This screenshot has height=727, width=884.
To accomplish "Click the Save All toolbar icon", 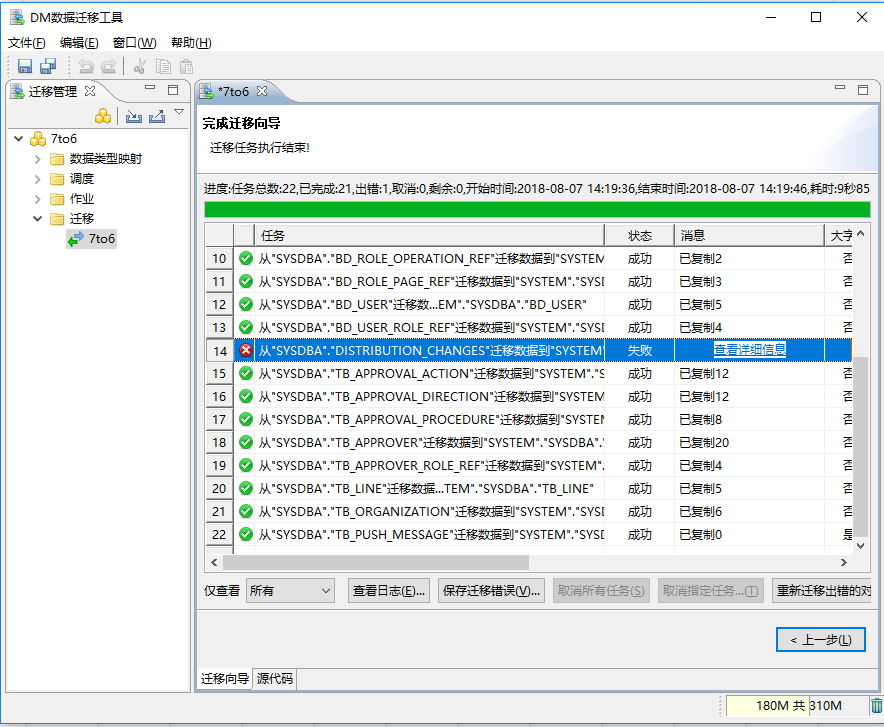I will click(48, 67).
